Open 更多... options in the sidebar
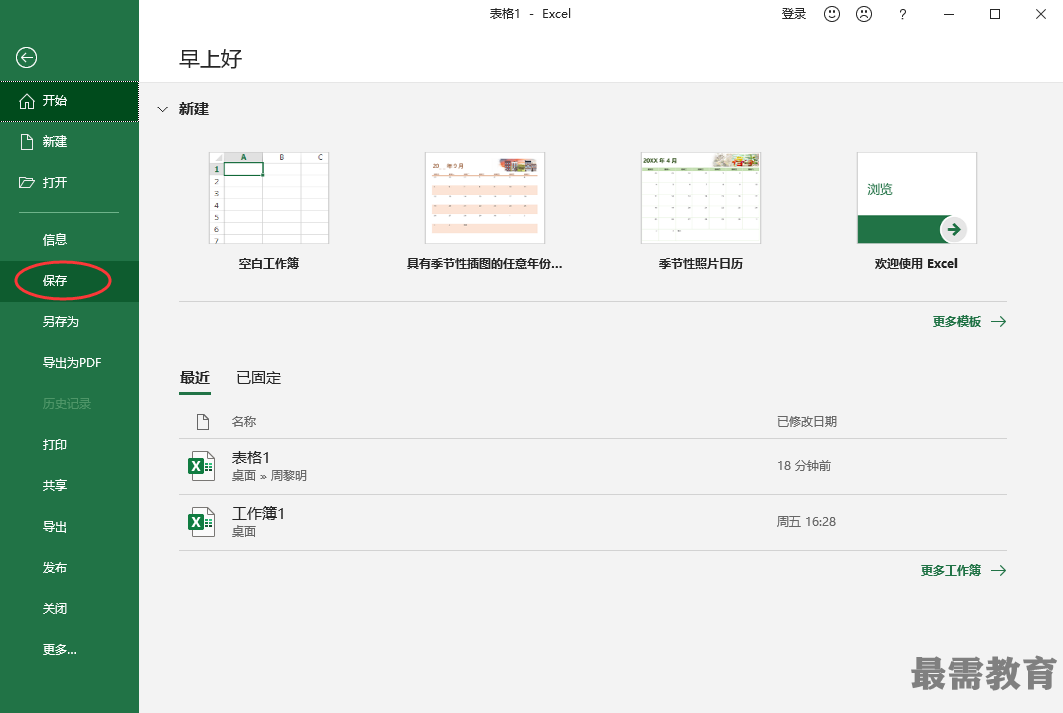This screenshot has width=1063, height=713. [69, 649]
